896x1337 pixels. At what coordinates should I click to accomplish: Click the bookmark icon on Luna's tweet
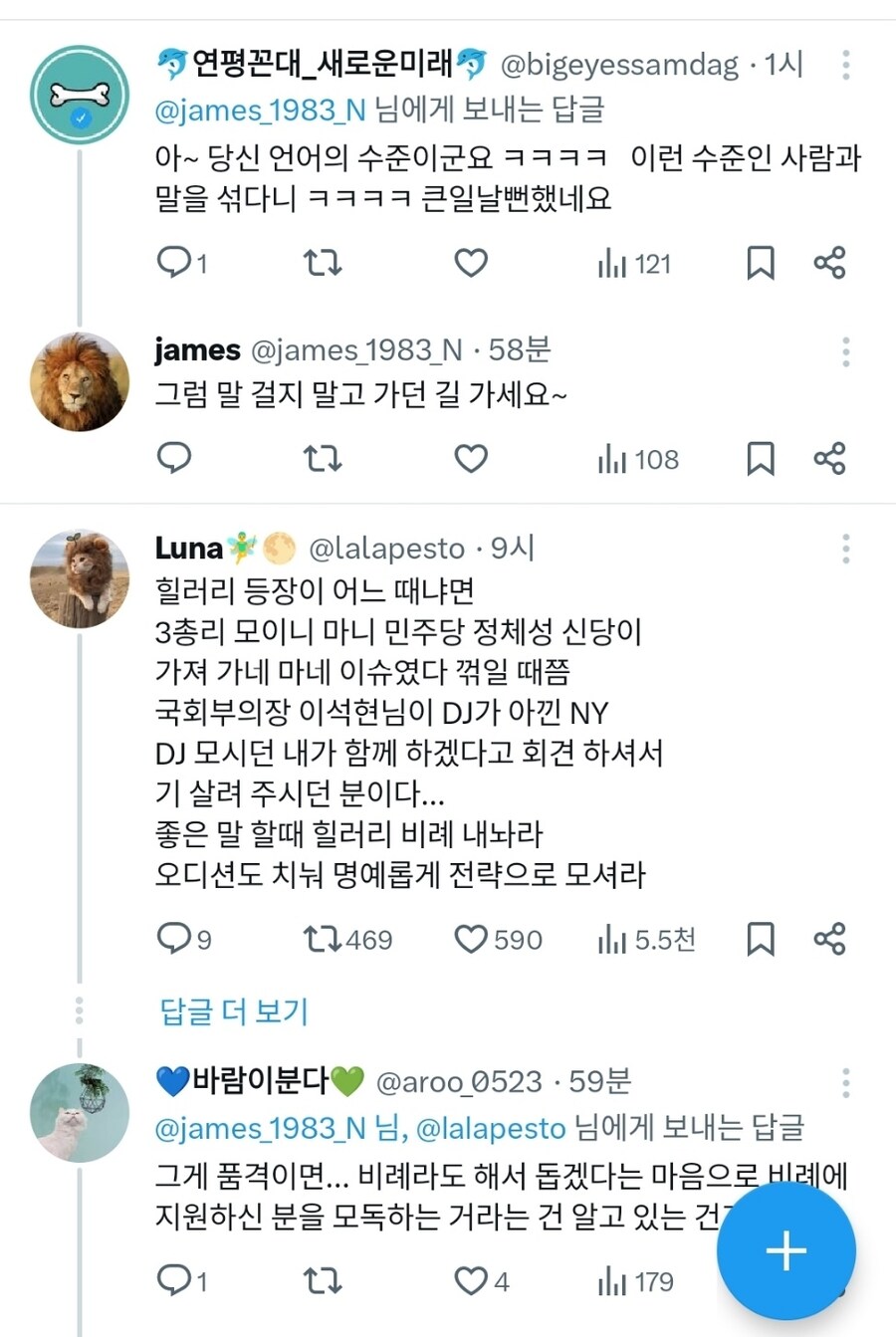[x=762, y=938]
